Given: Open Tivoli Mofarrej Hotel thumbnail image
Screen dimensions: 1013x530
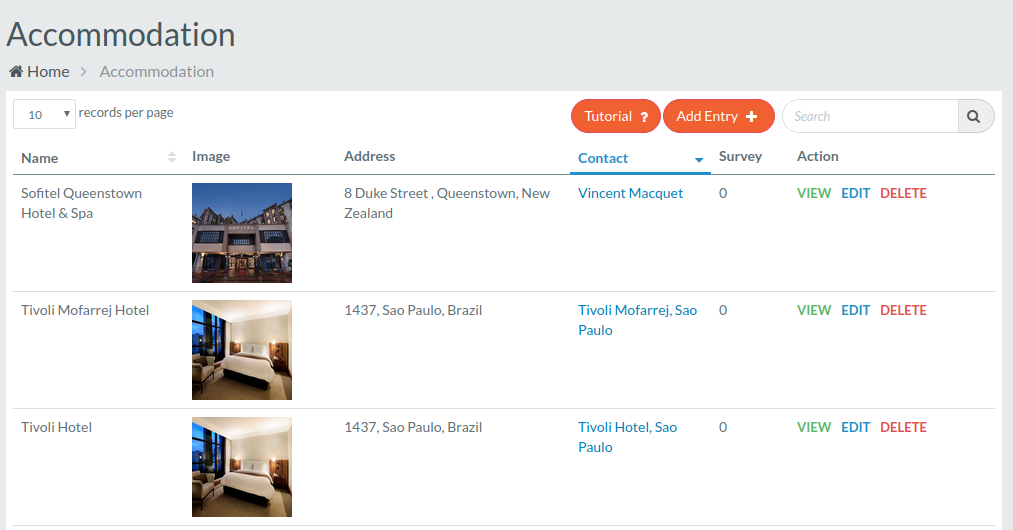Looking at the screenshot, I should pyautogui.click(x=242, y=350).
